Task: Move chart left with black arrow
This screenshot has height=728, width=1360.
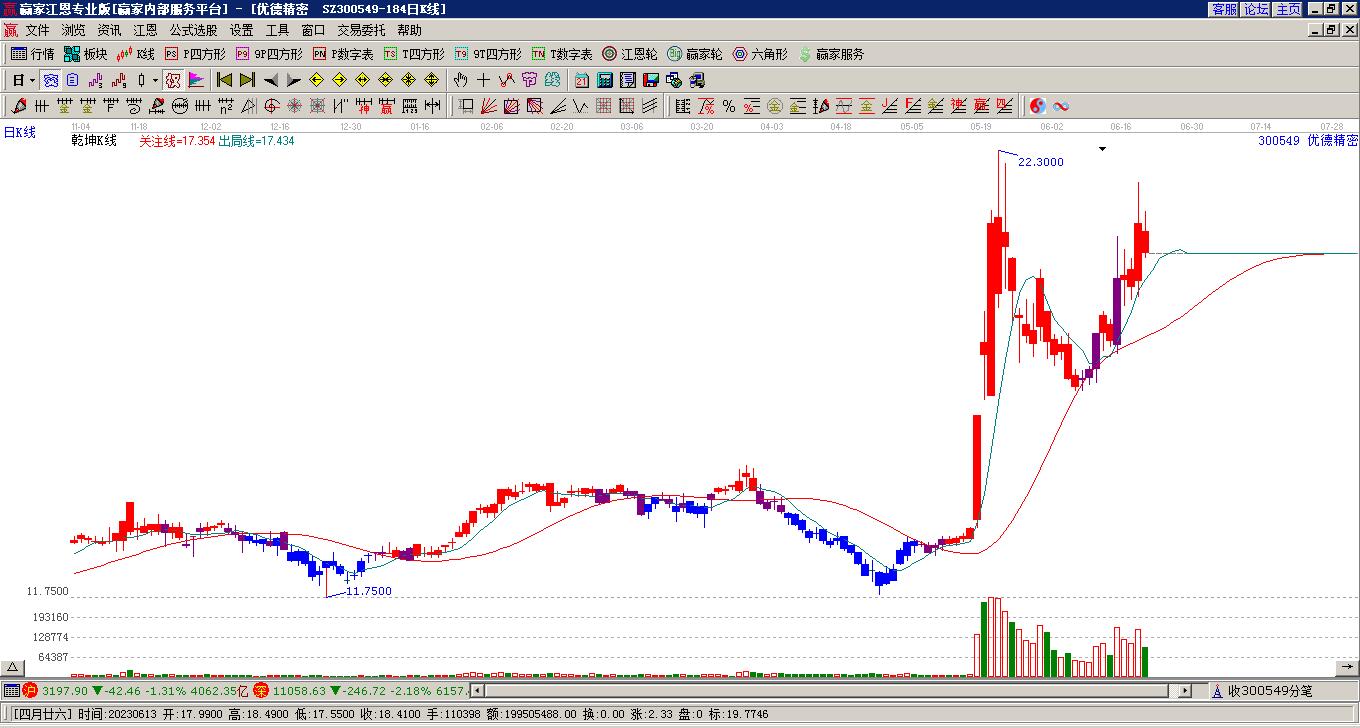Action: click(x=271, y=80)
